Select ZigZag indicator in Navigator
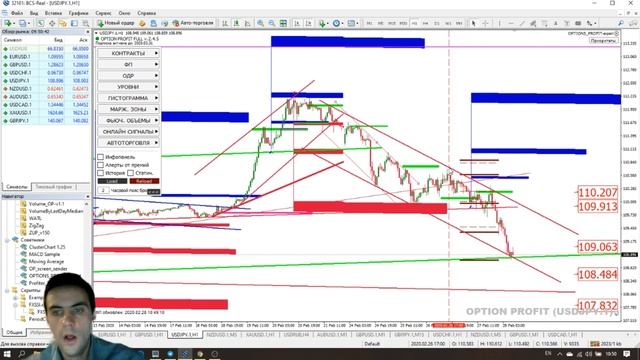This screenshot has height=360, width=640. (x=36, y=225)
